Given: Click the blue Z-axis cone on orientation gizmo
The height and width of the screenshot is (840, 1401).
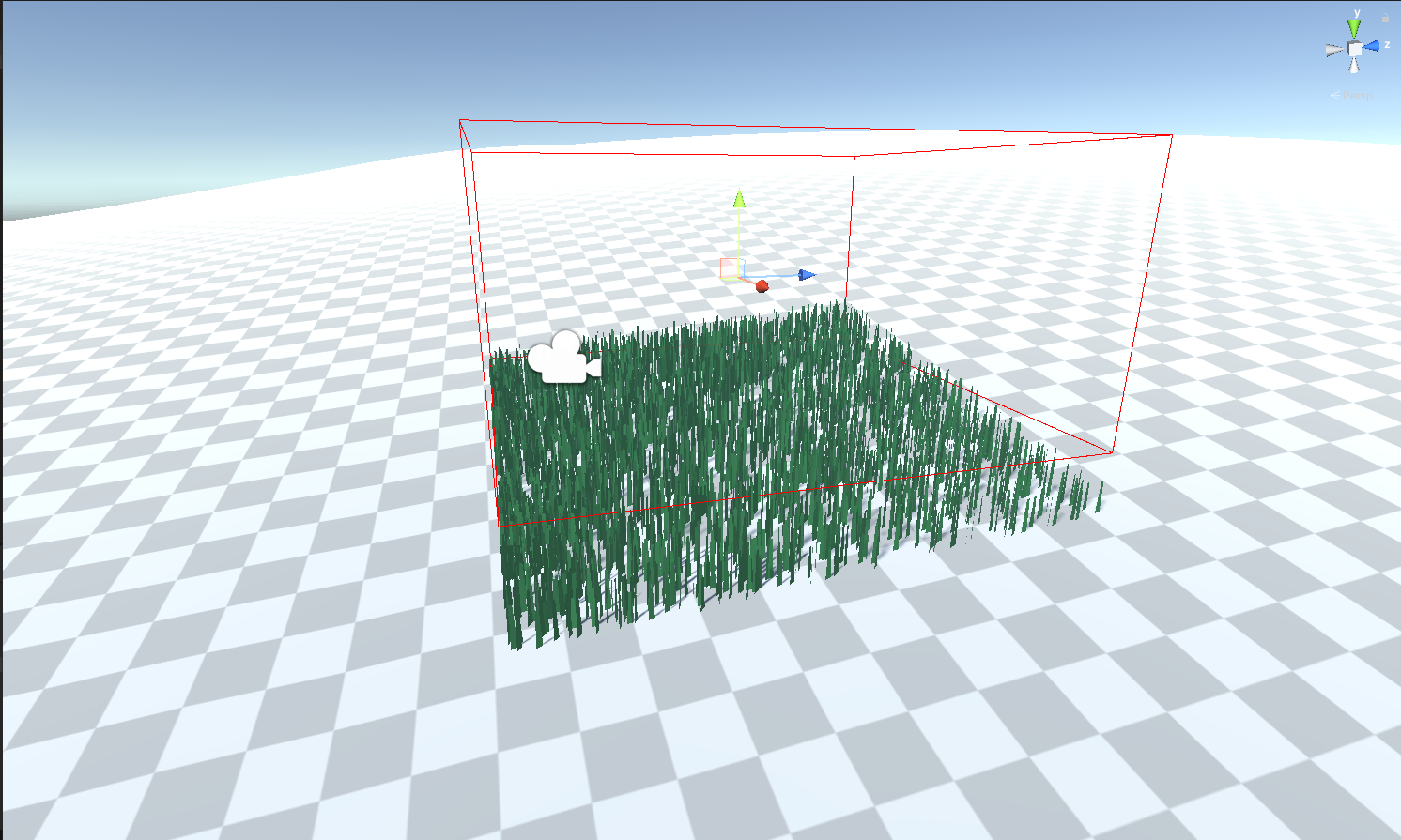Looking at the screenshot, I should 1372,45.
